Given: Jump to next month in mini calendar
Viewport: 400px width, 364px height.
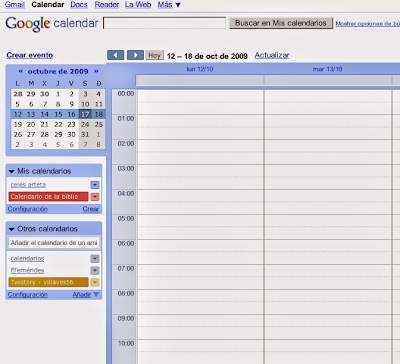Looking at the screenshot, I should (96, 71).
